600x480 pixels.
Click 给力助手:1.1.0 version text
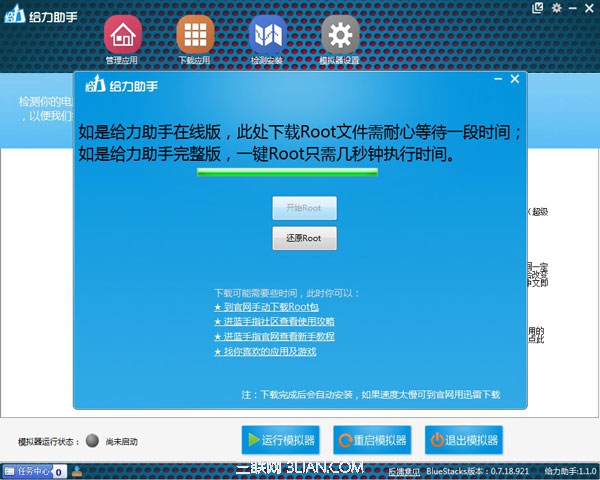570,471
